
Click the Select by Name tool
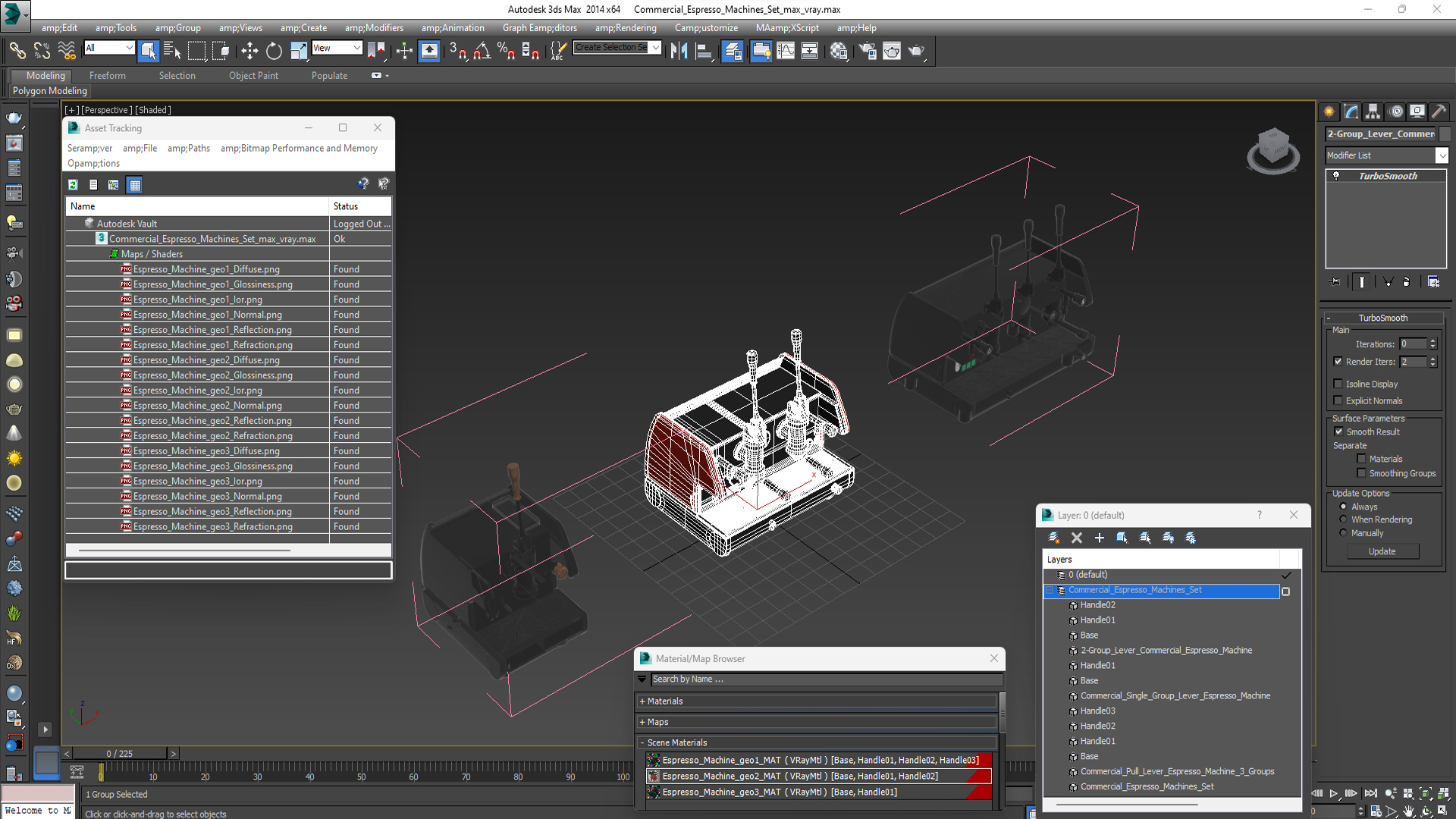tap(172, 51)
